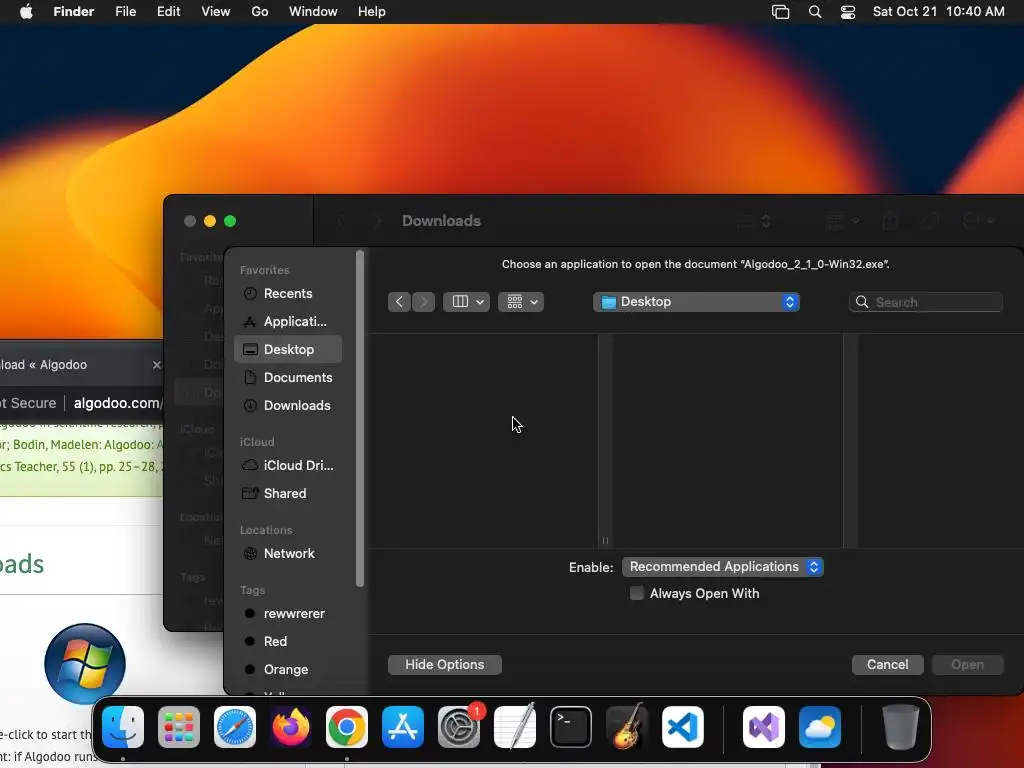
Task: Launch Safari from the Dock
Action: (x=234, y=727)
